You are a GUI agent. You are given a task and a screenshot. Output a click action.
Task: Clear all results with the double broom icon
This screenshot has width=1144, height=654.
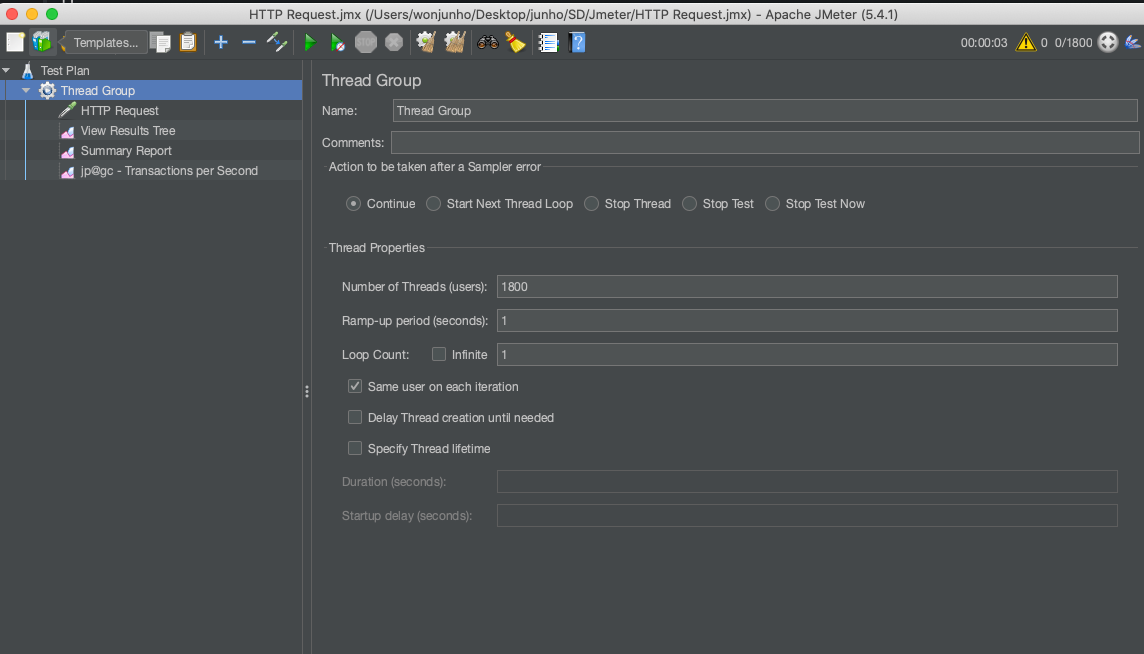click(455, 42)
